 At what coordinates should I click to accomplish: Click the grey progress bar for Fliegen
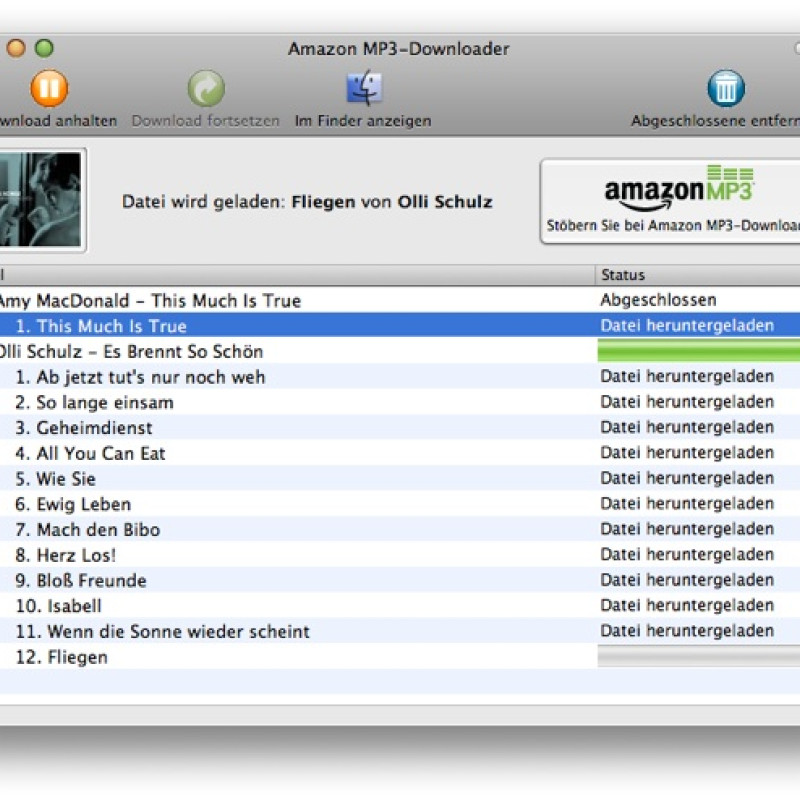(x=698, y=656)
